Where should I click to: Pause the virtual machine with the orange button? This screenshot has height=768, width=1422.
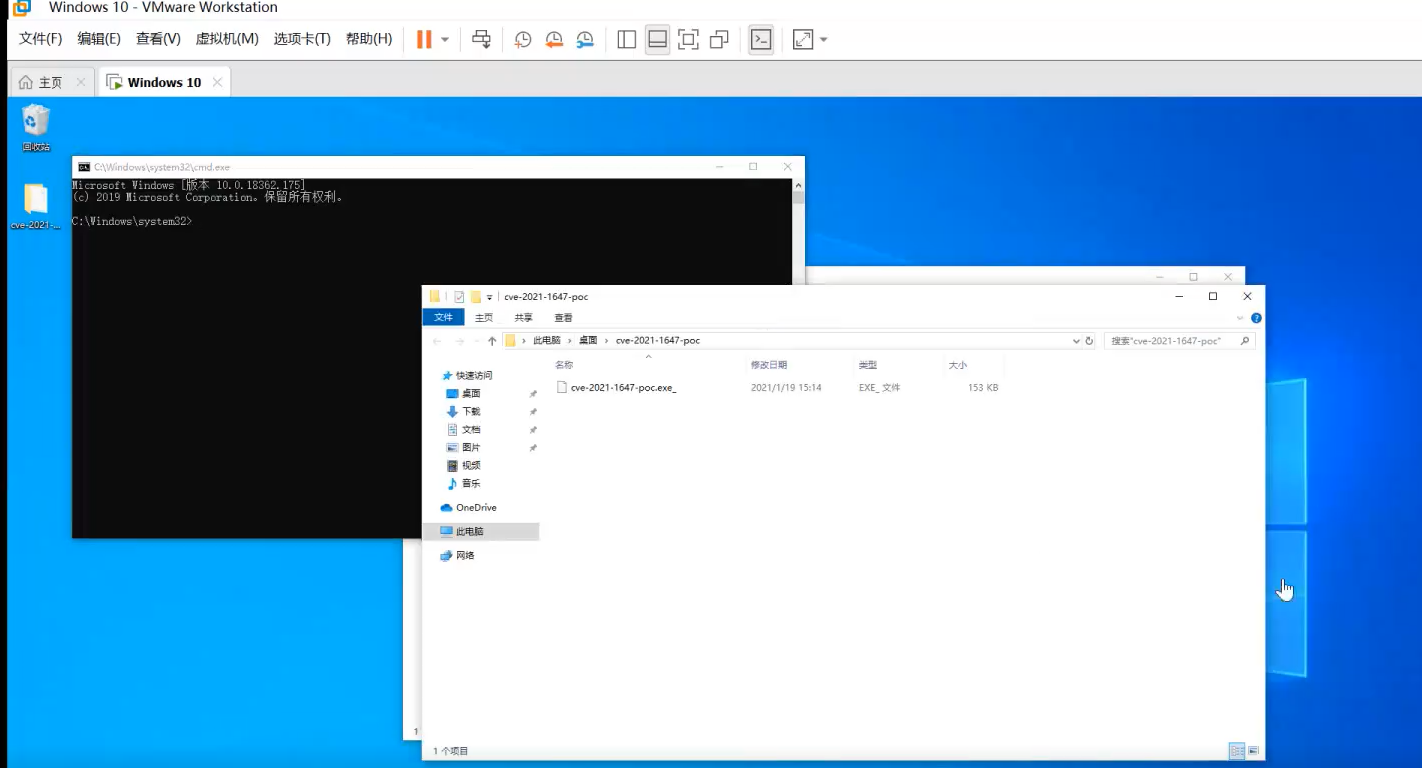[424, 39]
